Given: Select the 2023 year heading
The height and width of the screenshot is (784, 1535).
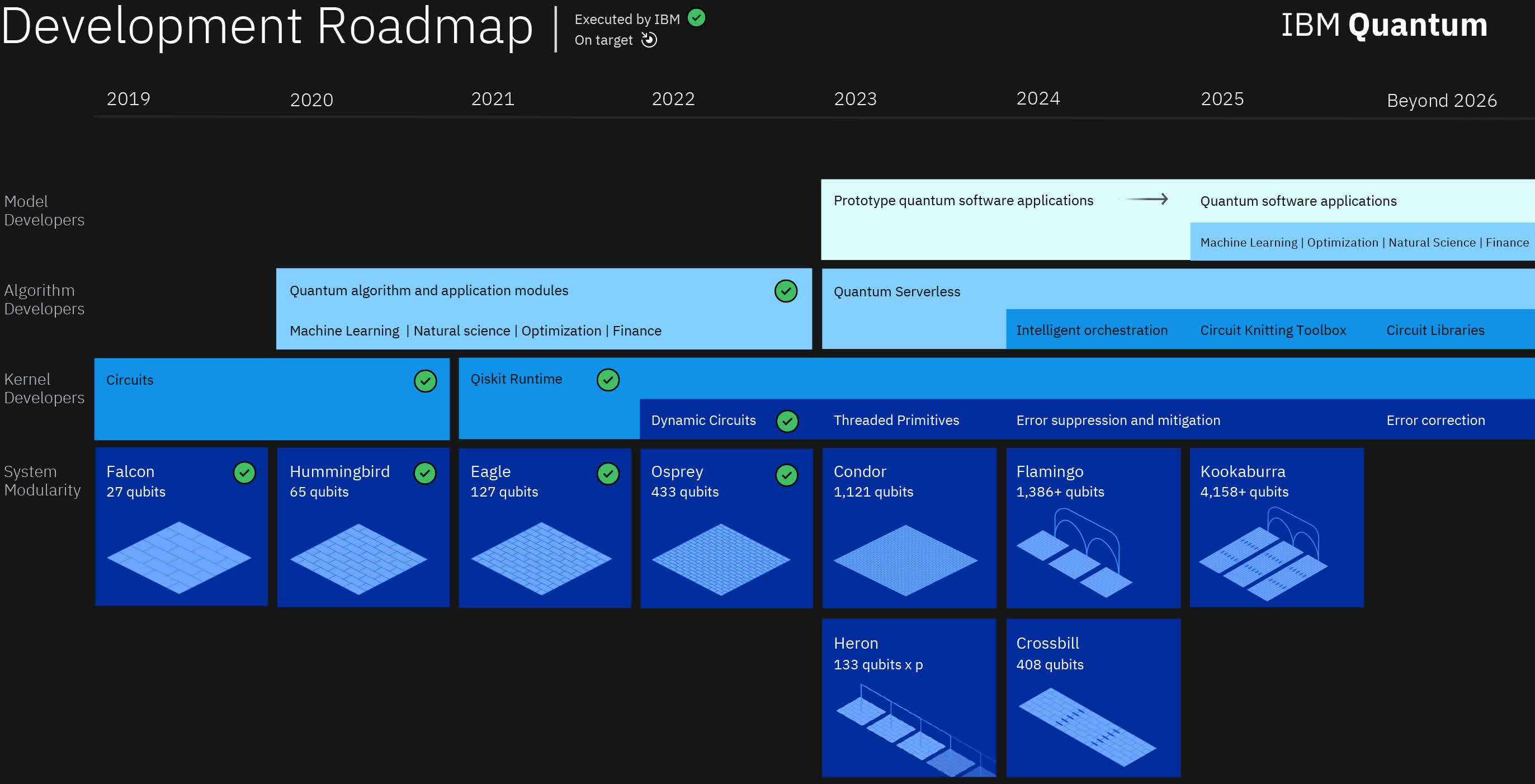Looking at the screenshot, I should click(854, 99).
